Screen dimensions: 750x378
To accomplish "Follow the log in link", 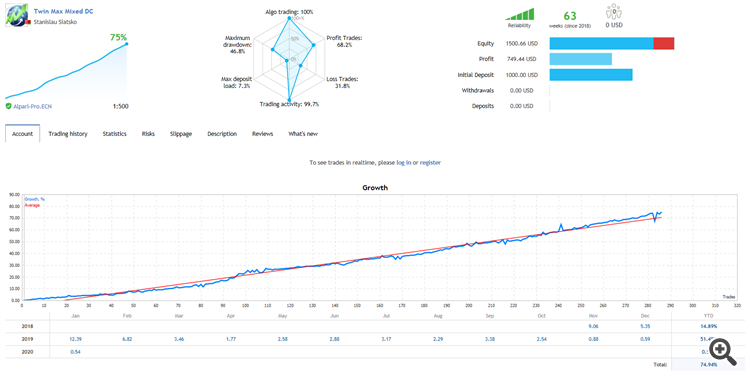I will (x=404, y=163).
